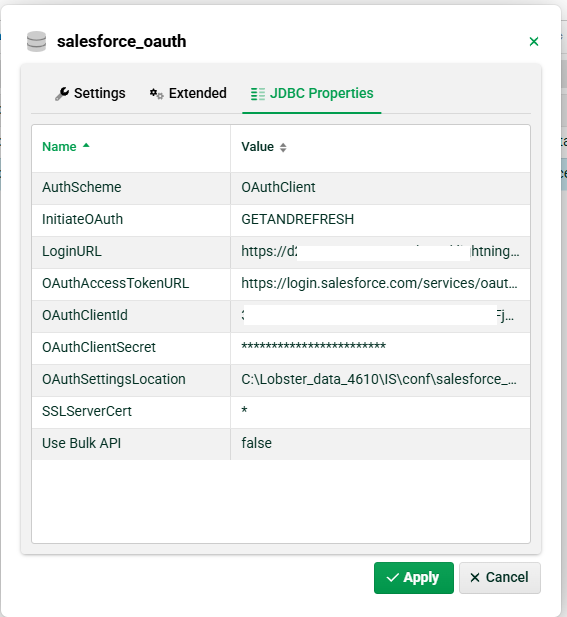Screen dimensions: 567x617
Task: Click the Name ascending sort arrow
Action: click(86, 146)
